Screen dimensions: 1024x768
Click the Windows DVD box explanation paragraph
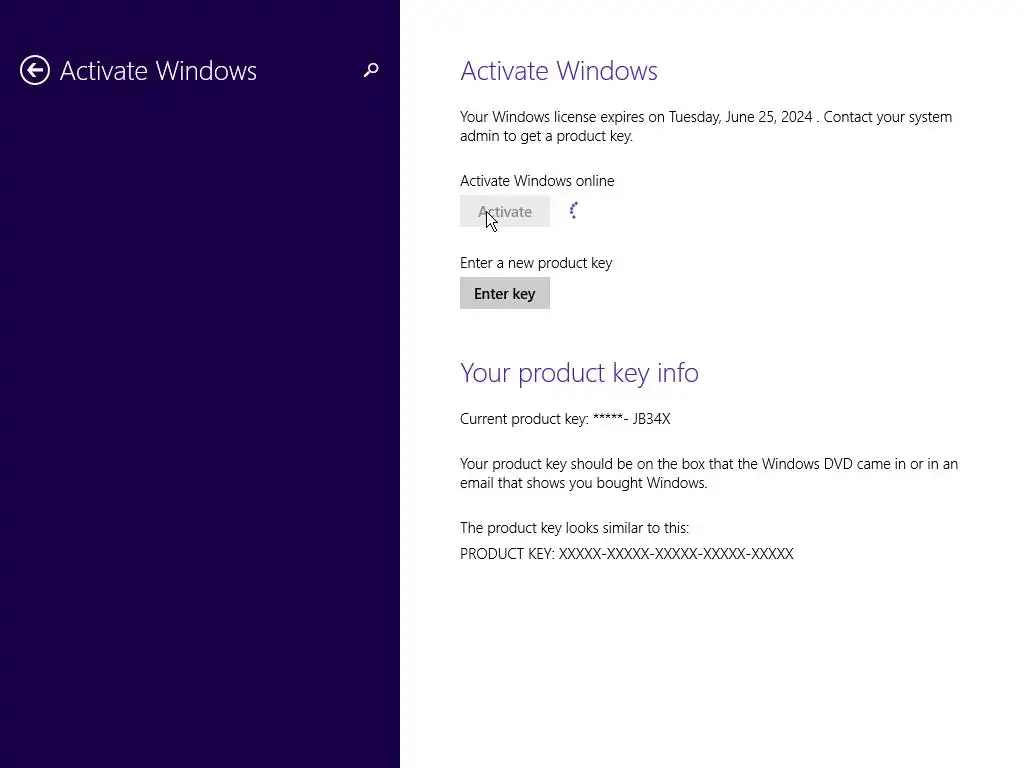point(709,473)
